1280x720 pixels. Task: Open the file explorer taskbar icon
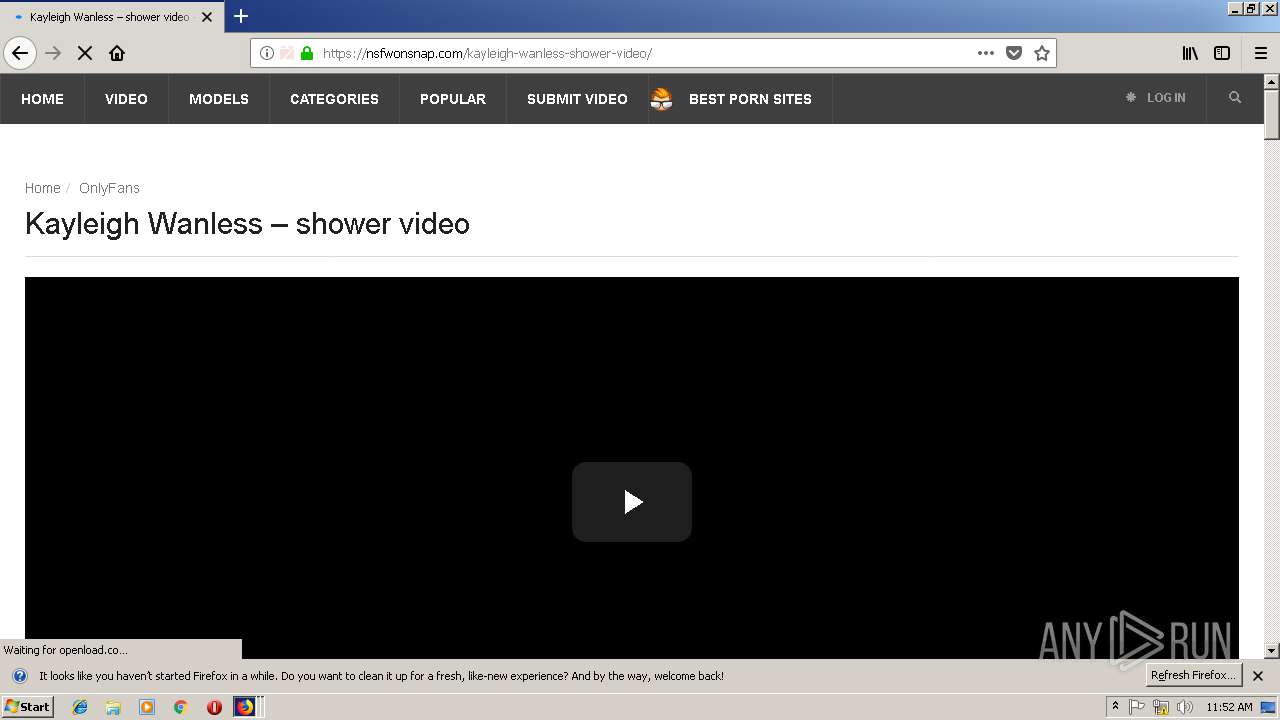click(113, 707)
